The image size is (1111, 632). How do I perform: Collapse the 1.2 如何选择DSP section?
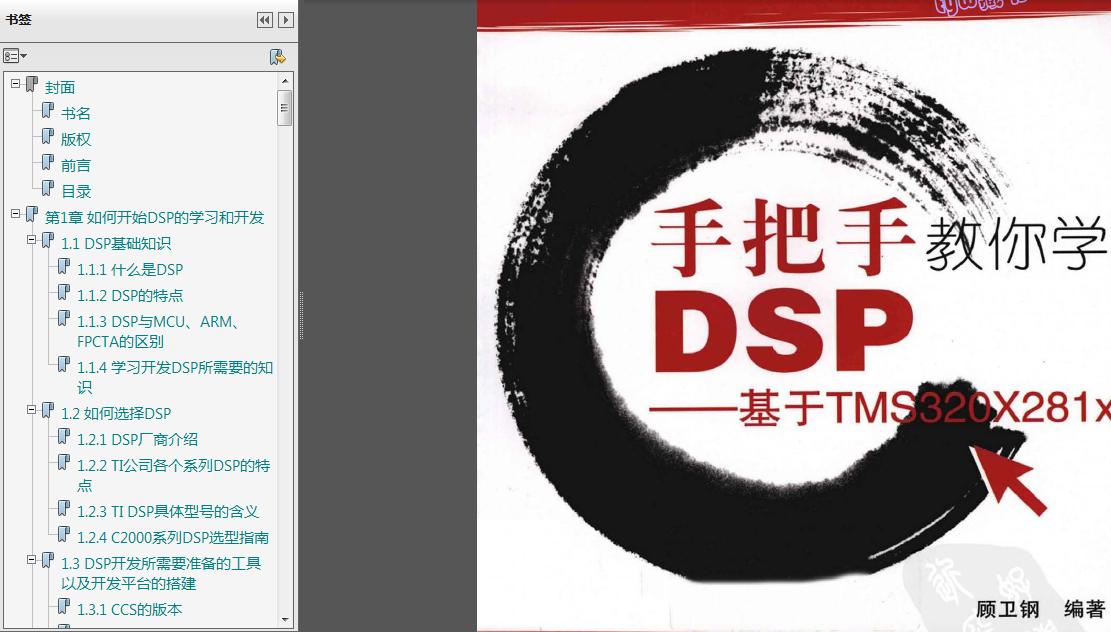(32, 411)
